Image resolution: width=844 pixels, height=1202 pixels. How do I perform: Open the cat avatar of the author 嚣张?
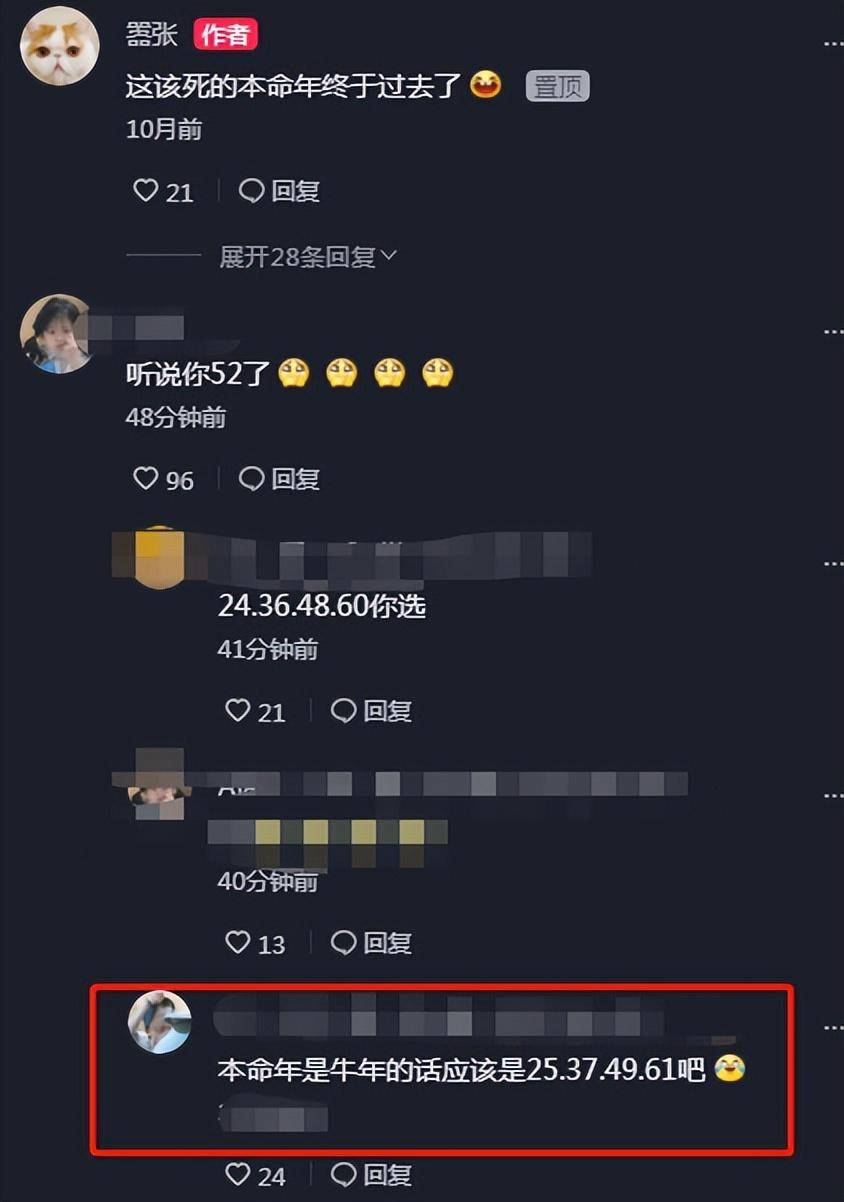(60, 46)
